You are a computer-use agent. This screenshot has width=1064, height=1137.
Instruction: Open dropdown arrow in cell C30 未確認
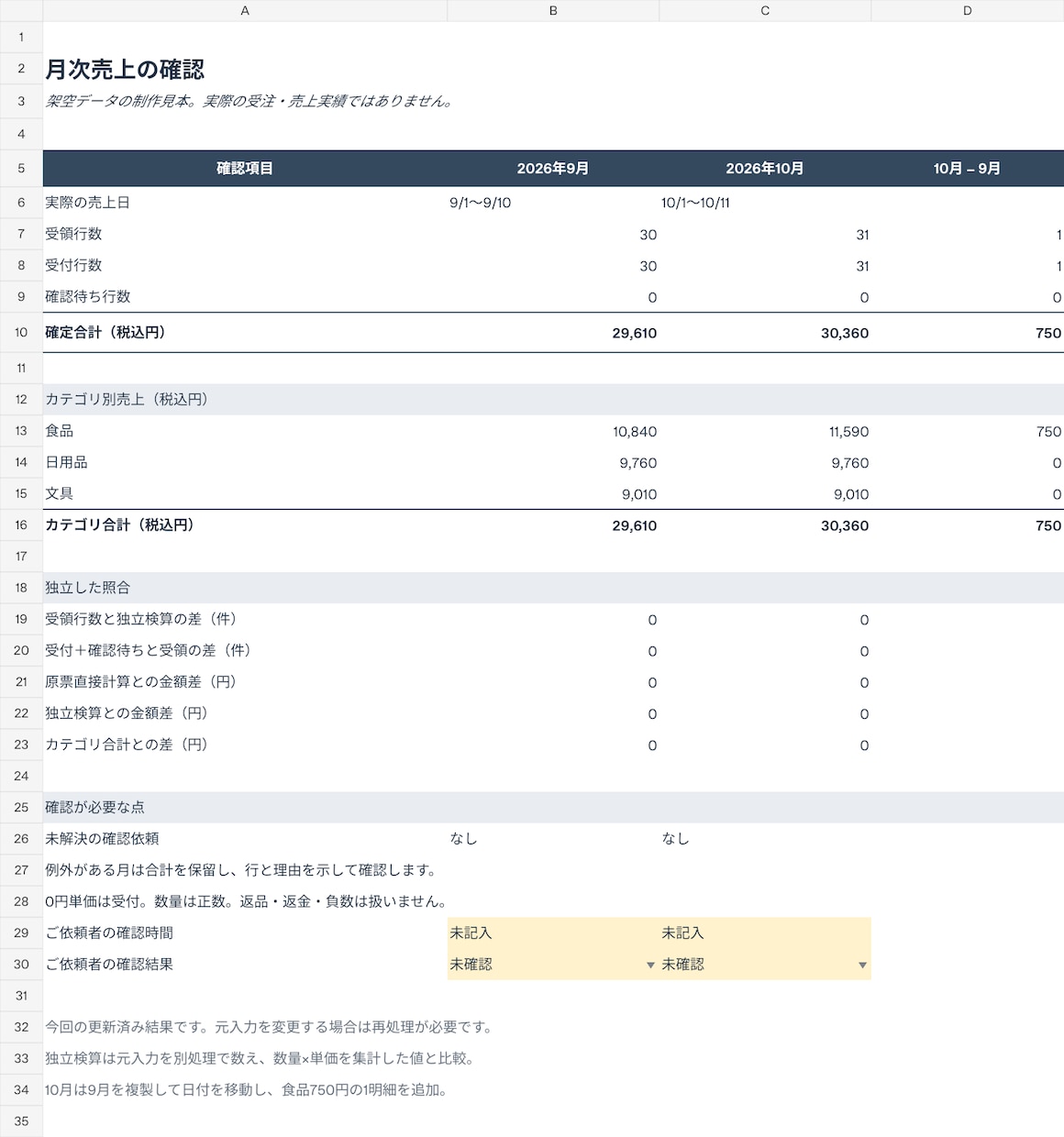coord(862,965)
